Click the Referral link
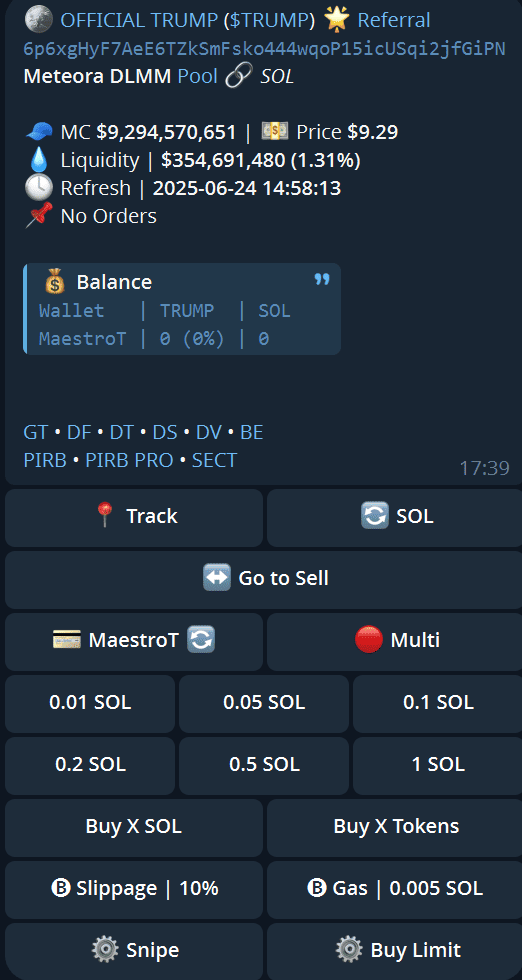522x980 pixels. [x=393, y=20]
